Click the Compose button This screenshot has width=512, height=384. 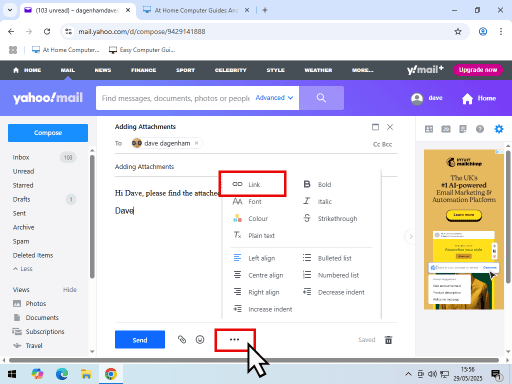pos(48,133)
